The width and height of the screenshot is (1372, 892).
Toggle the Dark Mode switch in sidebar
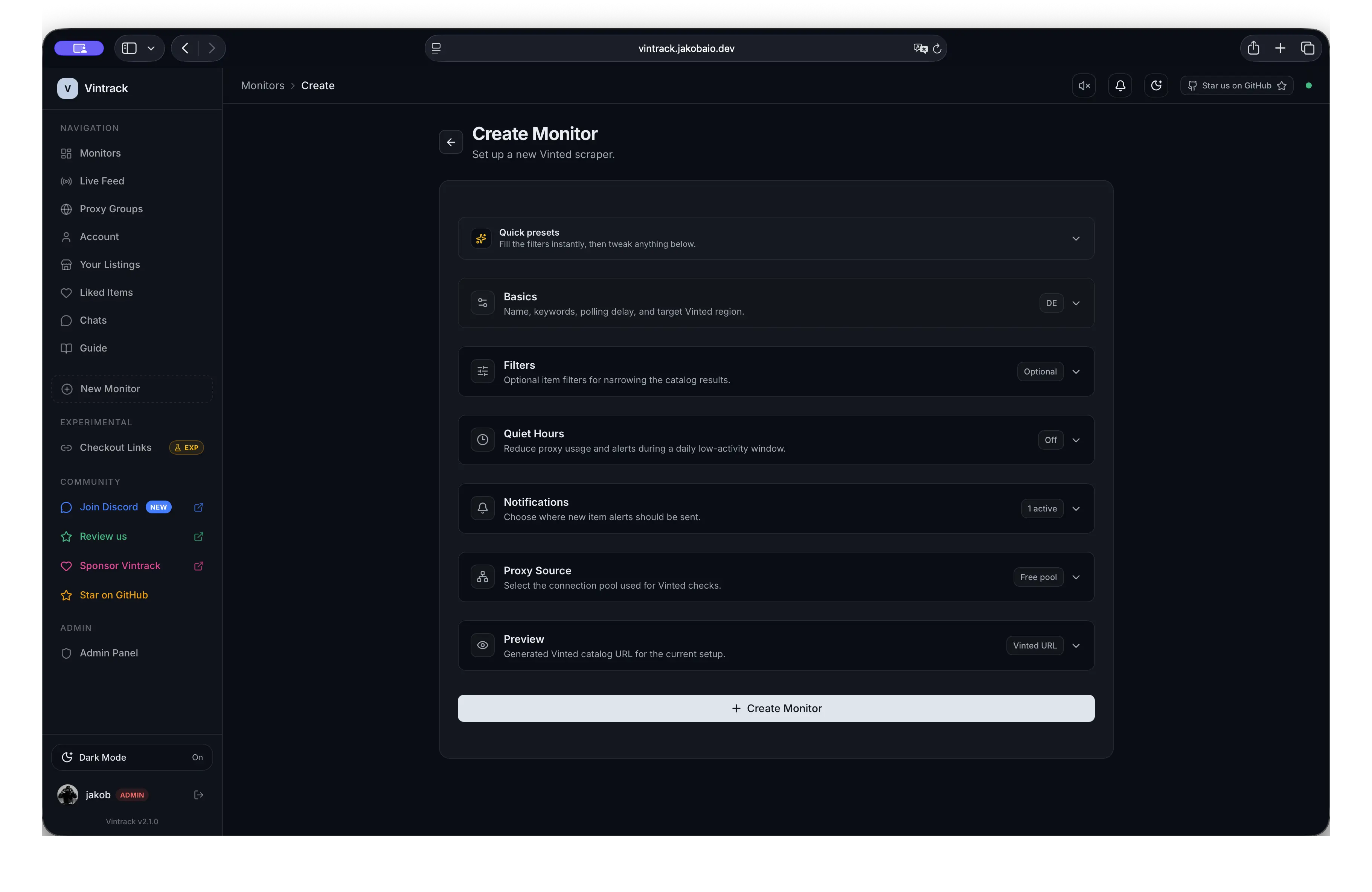tap(132, 757)
